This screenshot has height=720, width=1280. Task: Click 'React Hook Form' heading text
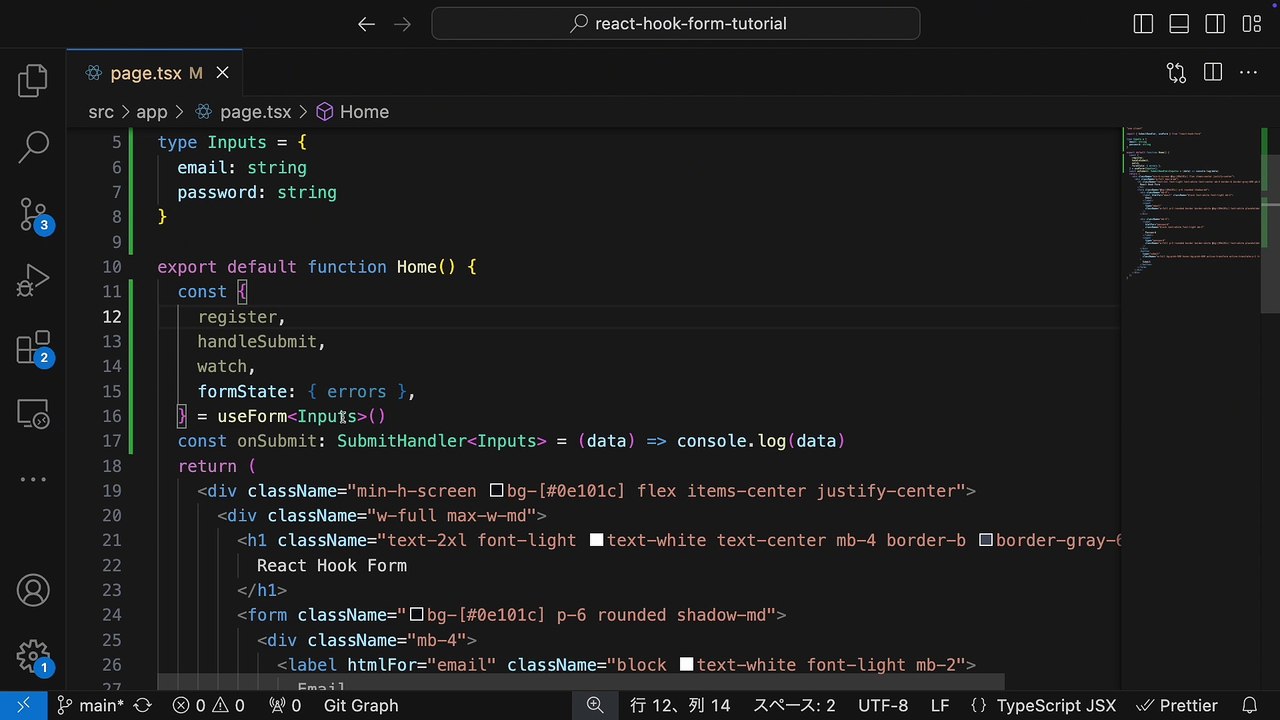pos(332,565)
